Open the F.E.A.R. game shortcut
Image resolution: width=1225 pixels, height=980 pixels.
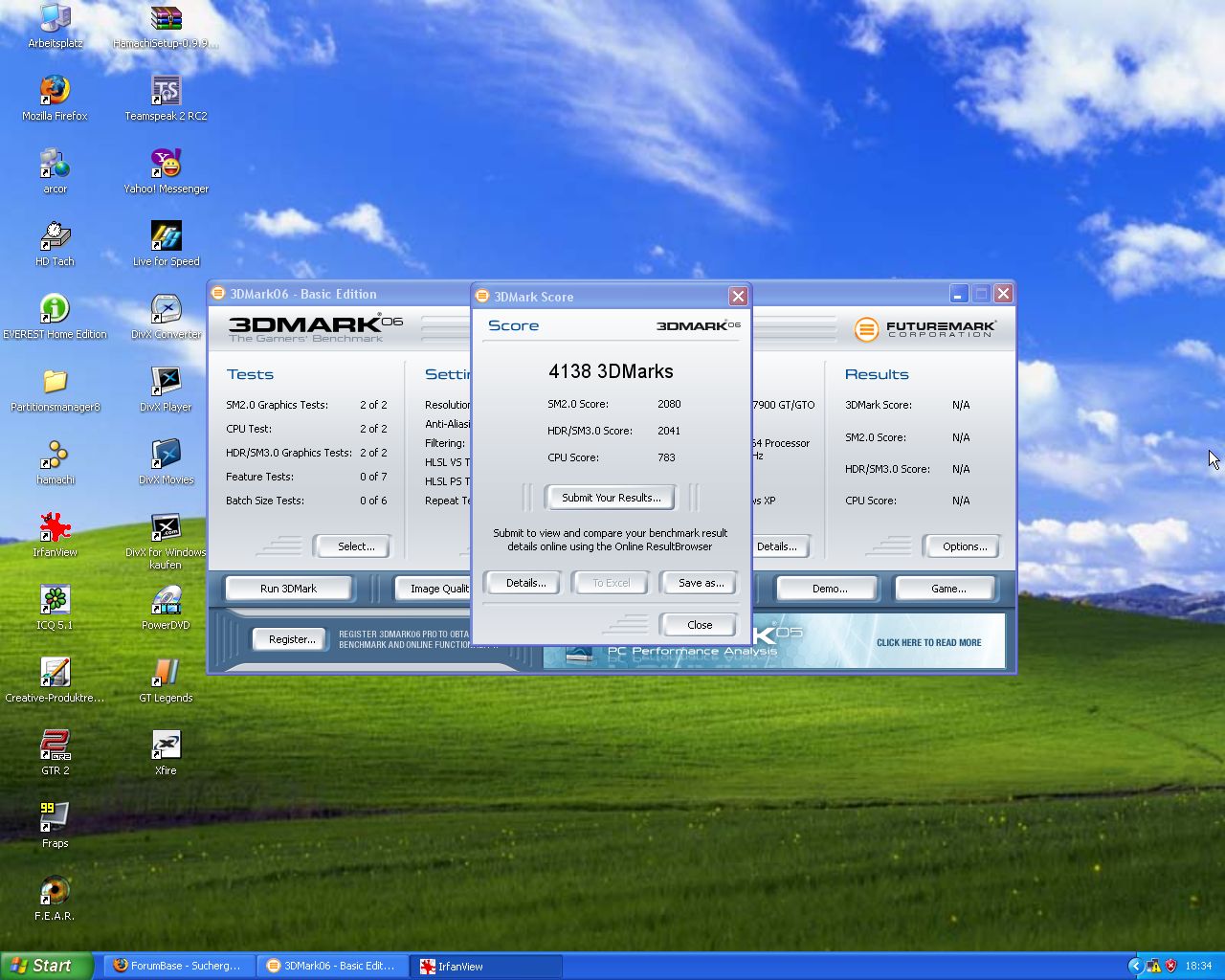pos(55,899)
